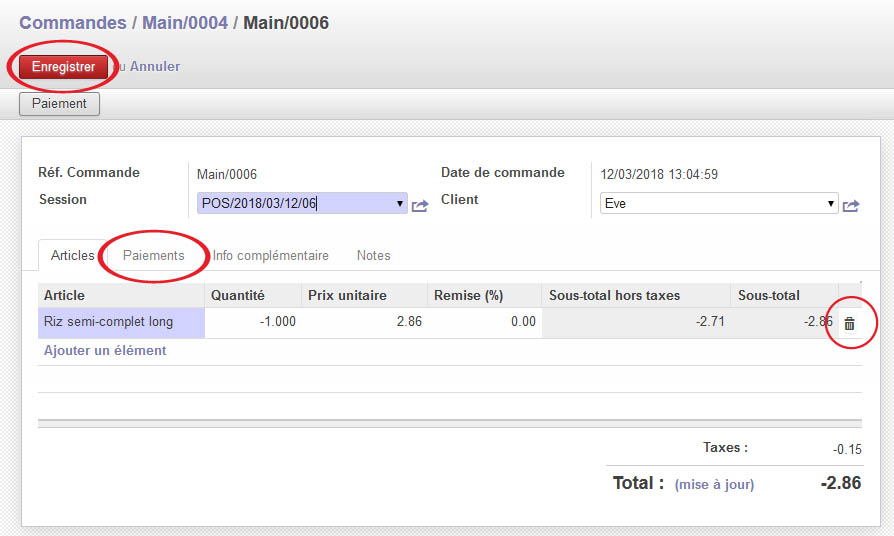The height and width of the screenshot is (536, 894).
Task: Click Ajouter un élément link
Action: [105, 351]
